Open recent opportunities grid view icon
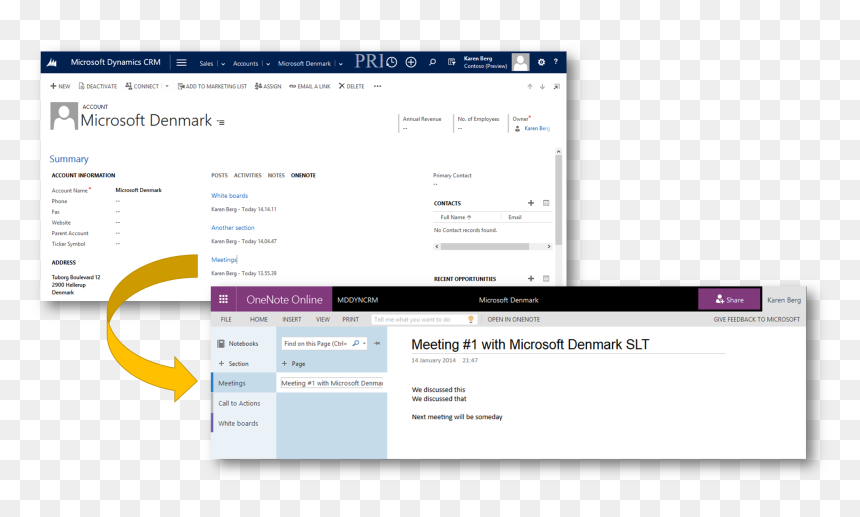Viewport: 860px width, 517px height. tap(546, 279)
